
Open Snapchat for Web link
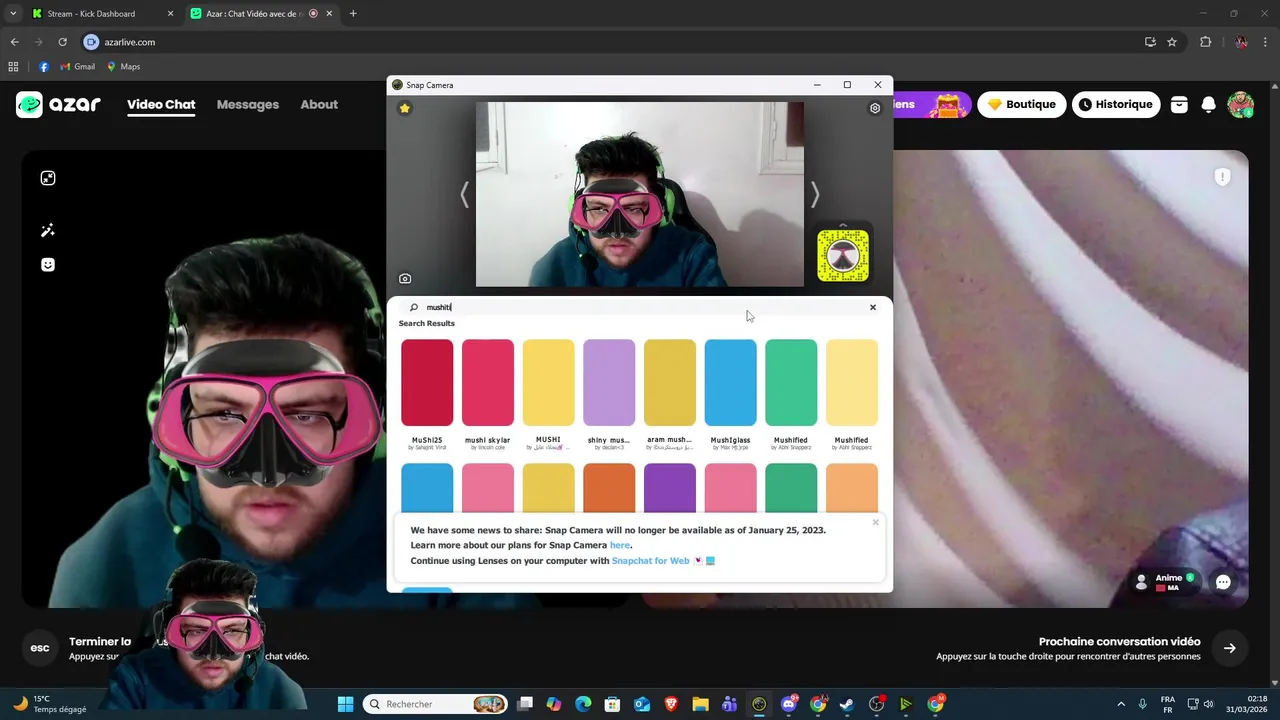pyautogui.click(x=650, y=561)
